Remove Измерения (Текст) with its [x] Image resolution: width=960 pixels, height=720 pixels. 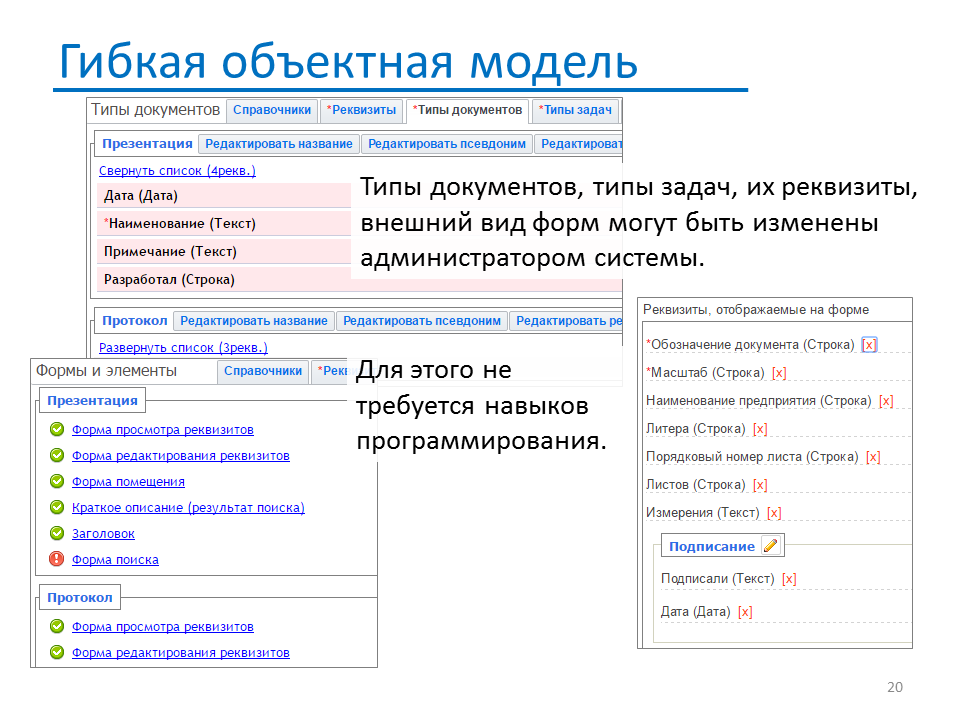click(774, 513)
